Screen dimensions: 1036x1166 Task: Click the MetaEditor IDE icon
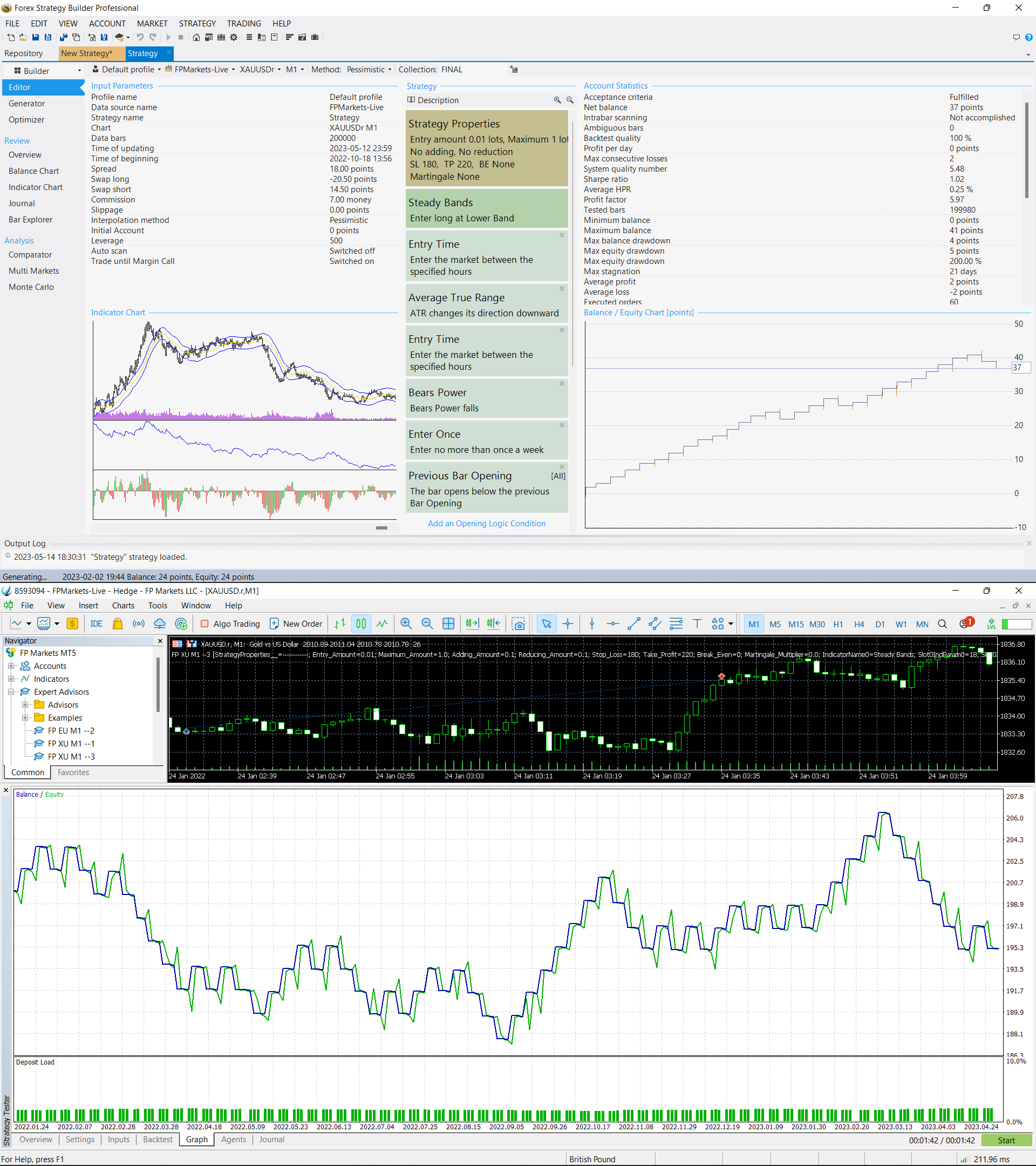pos(97,623)
